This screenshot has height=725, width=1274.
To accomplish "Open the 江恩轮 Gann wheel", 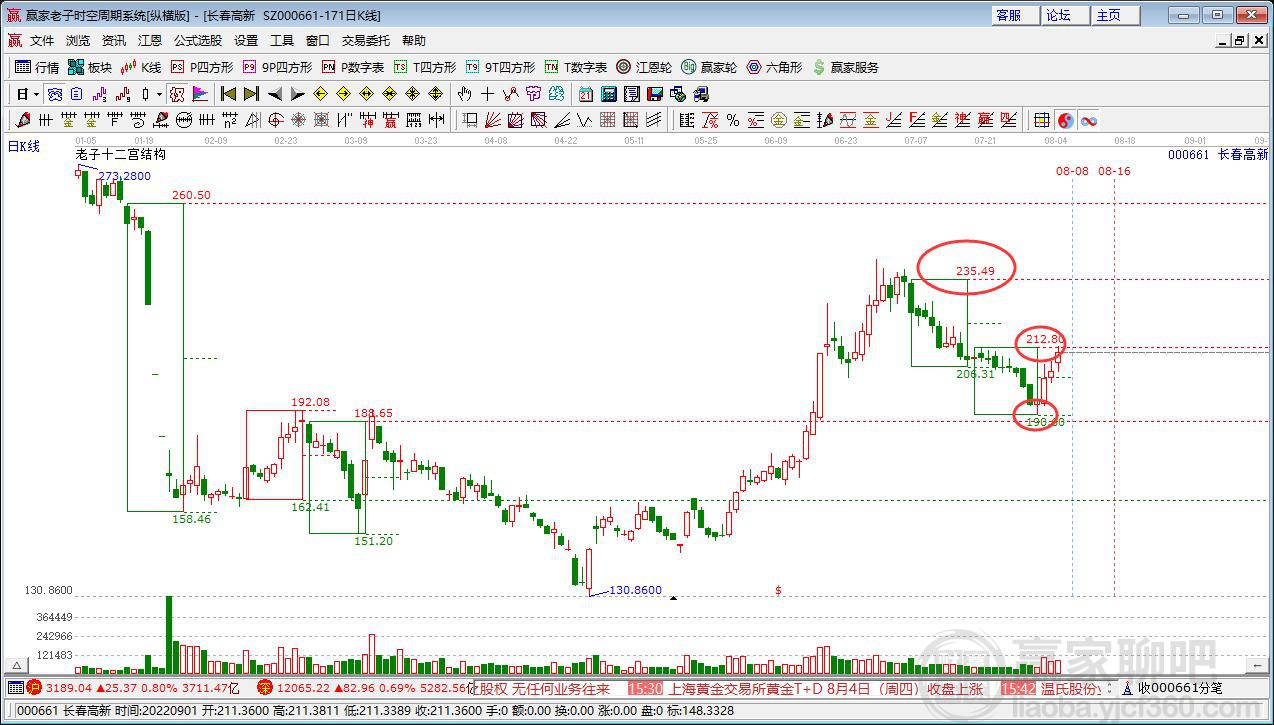I will pos(644,68).
